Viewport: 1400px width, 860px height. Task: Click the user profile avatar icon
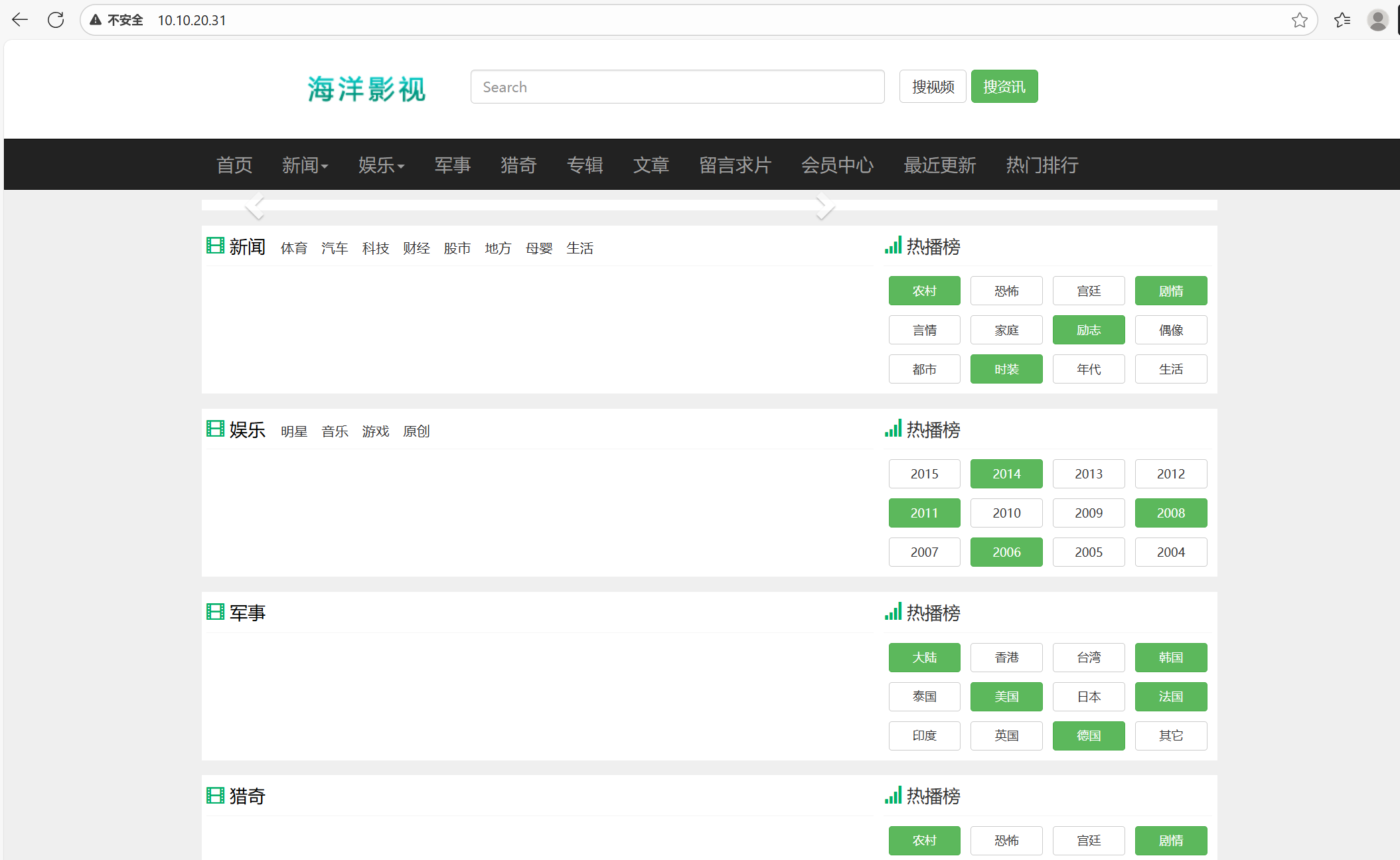click(x=1377, y=20)
